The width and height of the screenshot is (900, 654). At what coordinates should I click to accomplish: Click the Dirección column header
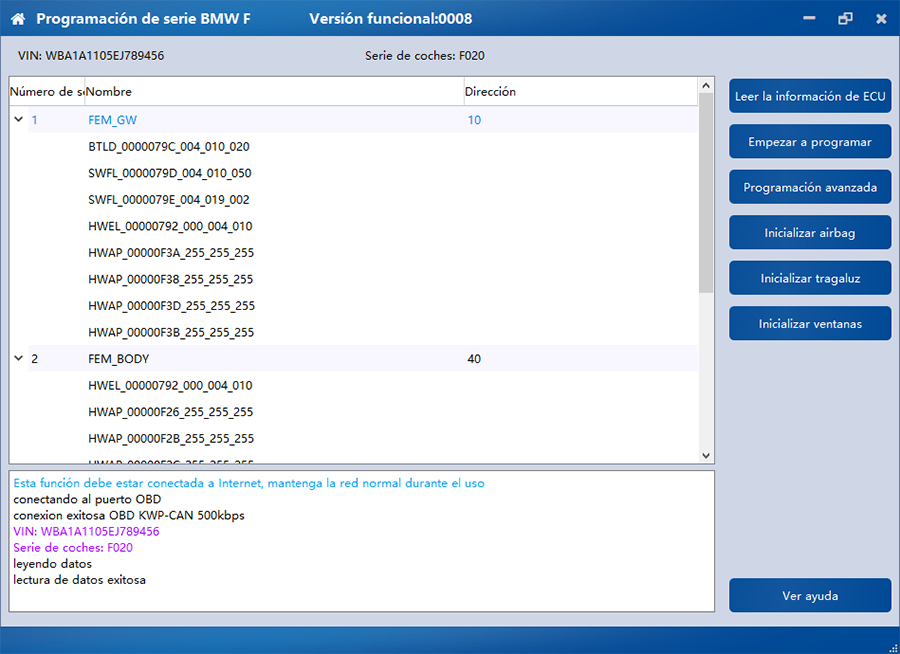(581, 92)
